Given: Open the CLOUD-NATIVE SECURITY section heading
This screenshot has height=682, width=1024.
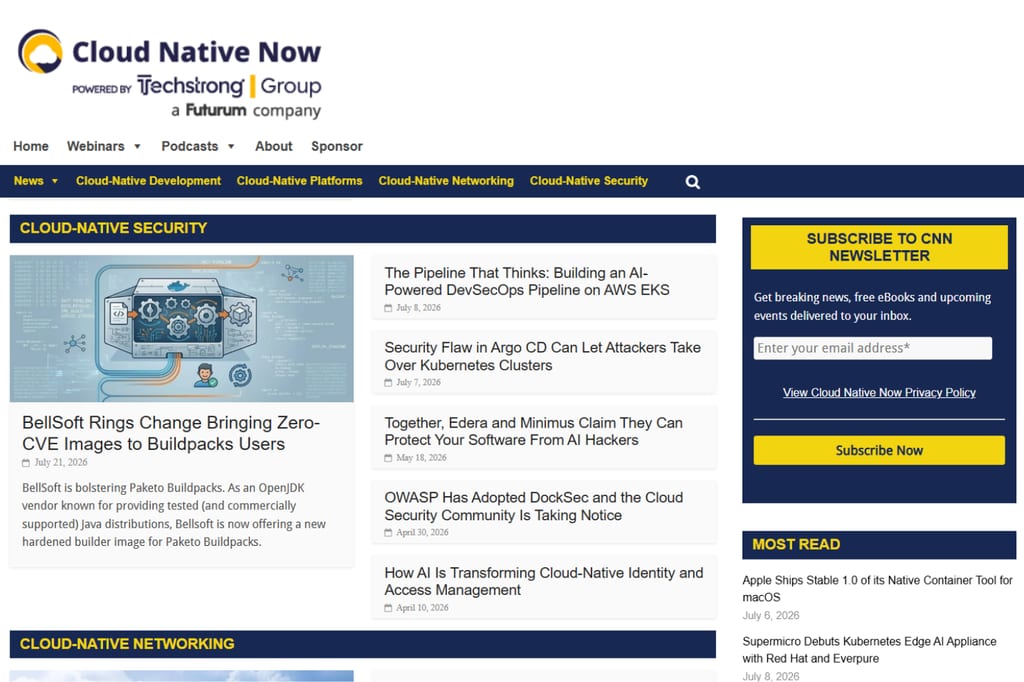Looking at the screenshot, I should pos(113,228).
